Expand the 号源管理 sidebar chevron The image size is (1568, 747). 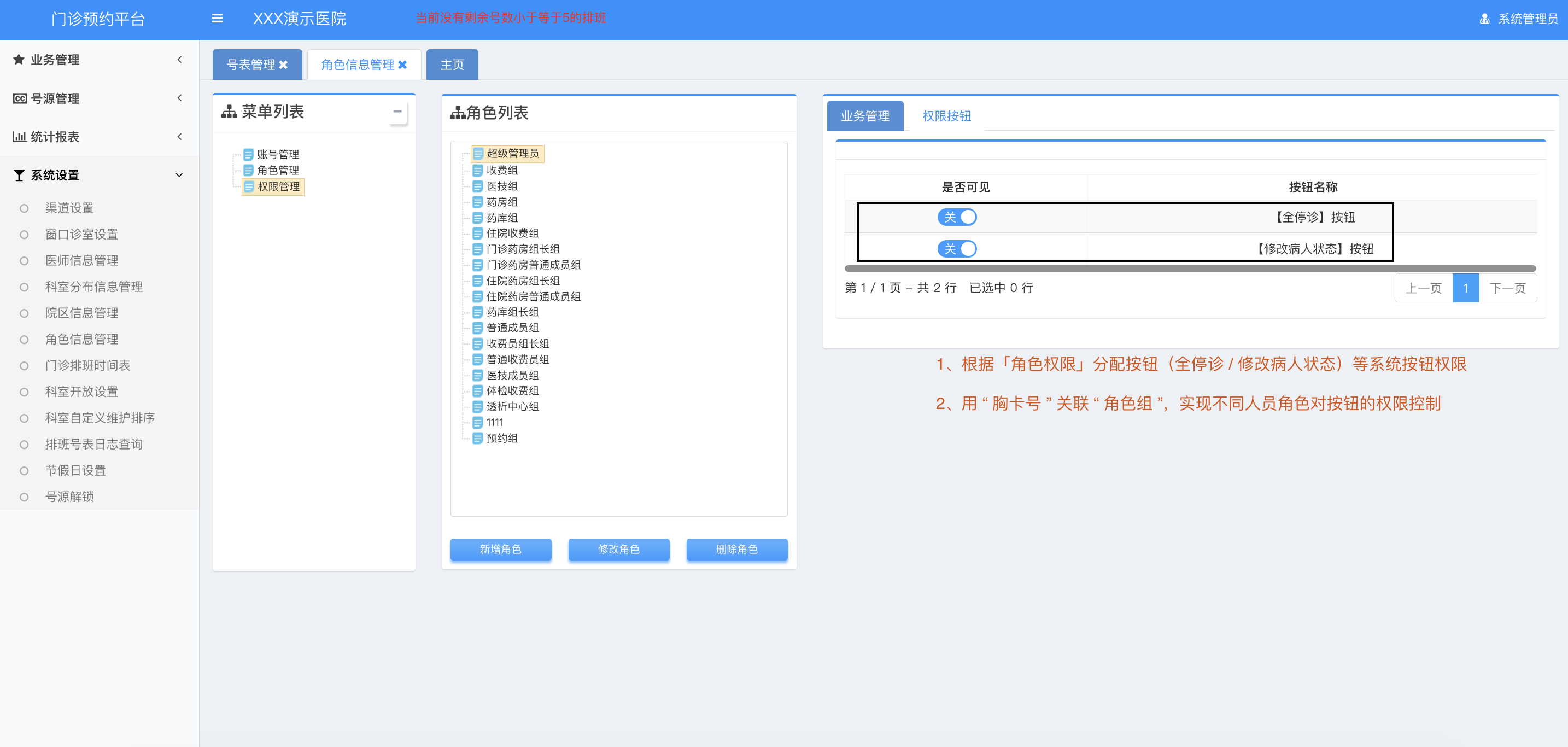(179, 98)
